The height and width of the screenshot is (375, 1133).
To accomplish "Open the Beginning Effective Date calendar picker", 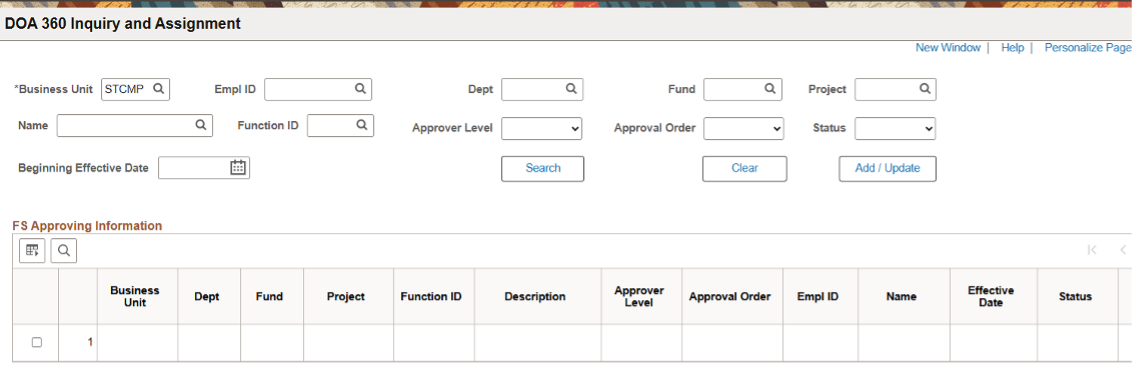I will (238, 168).
